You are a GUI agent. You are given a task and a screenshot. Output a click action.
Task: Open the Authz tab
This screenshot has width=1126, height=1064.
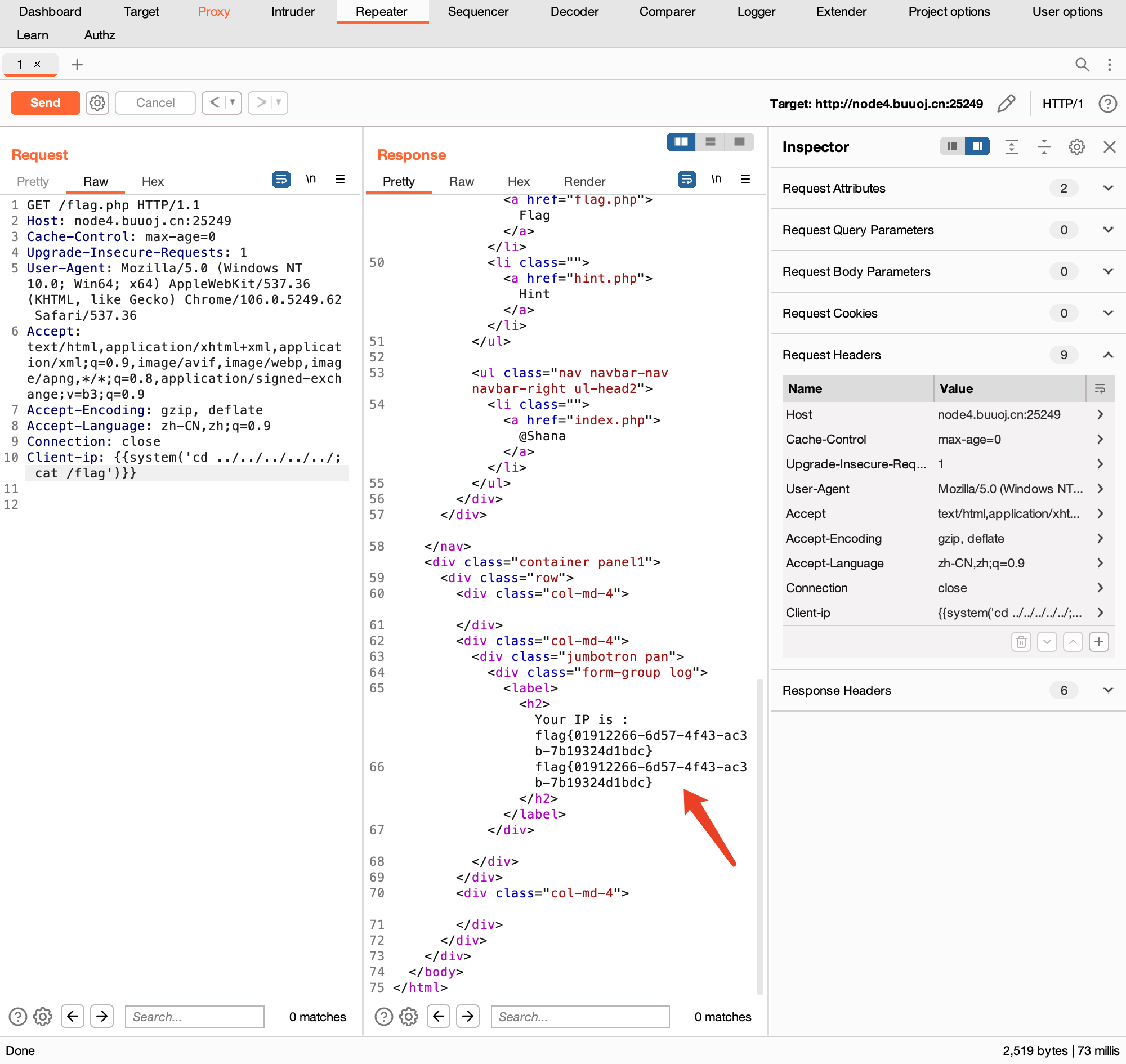point(100,35)
